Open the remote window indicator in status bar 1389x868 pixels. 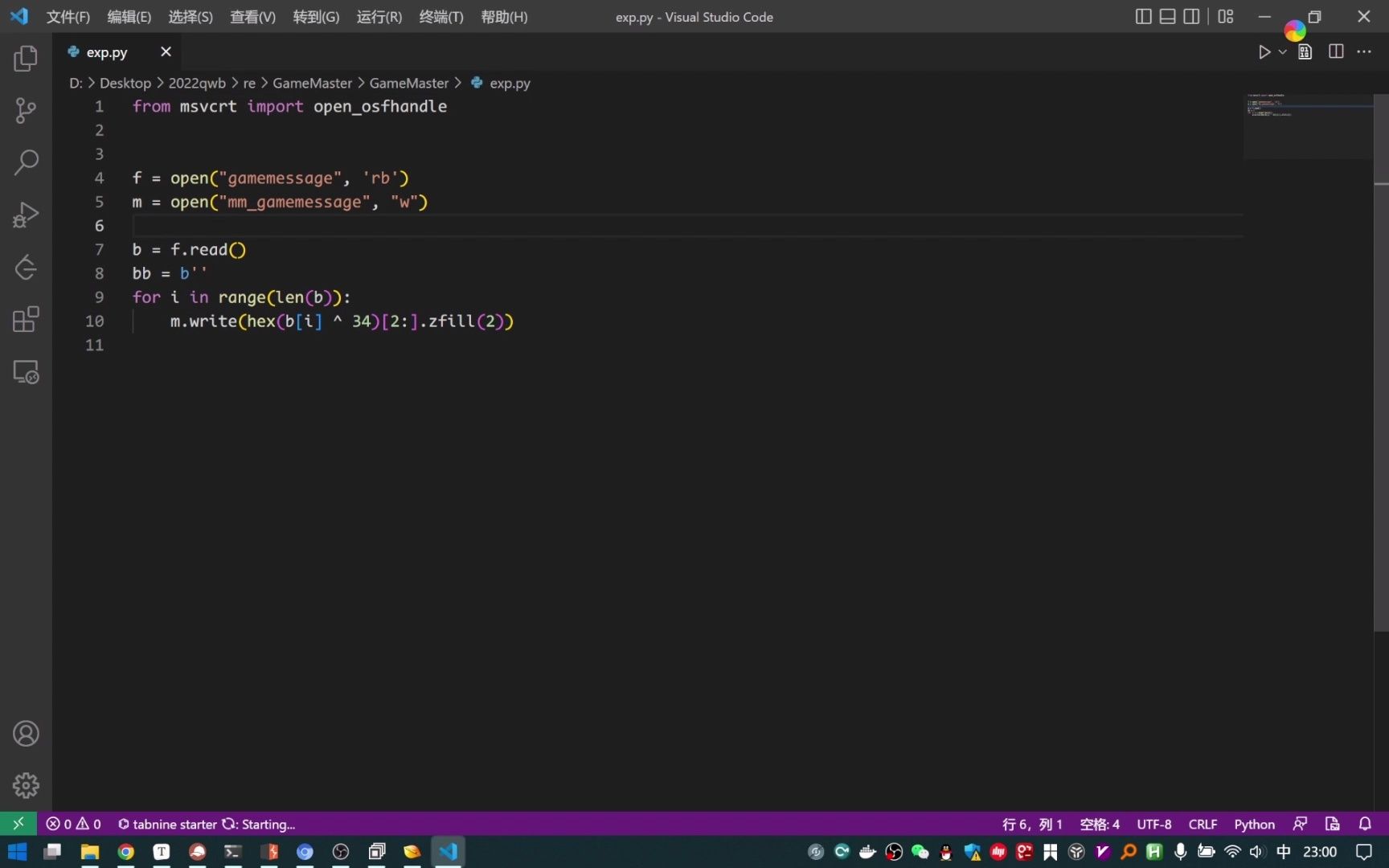[x=18, y=824]
